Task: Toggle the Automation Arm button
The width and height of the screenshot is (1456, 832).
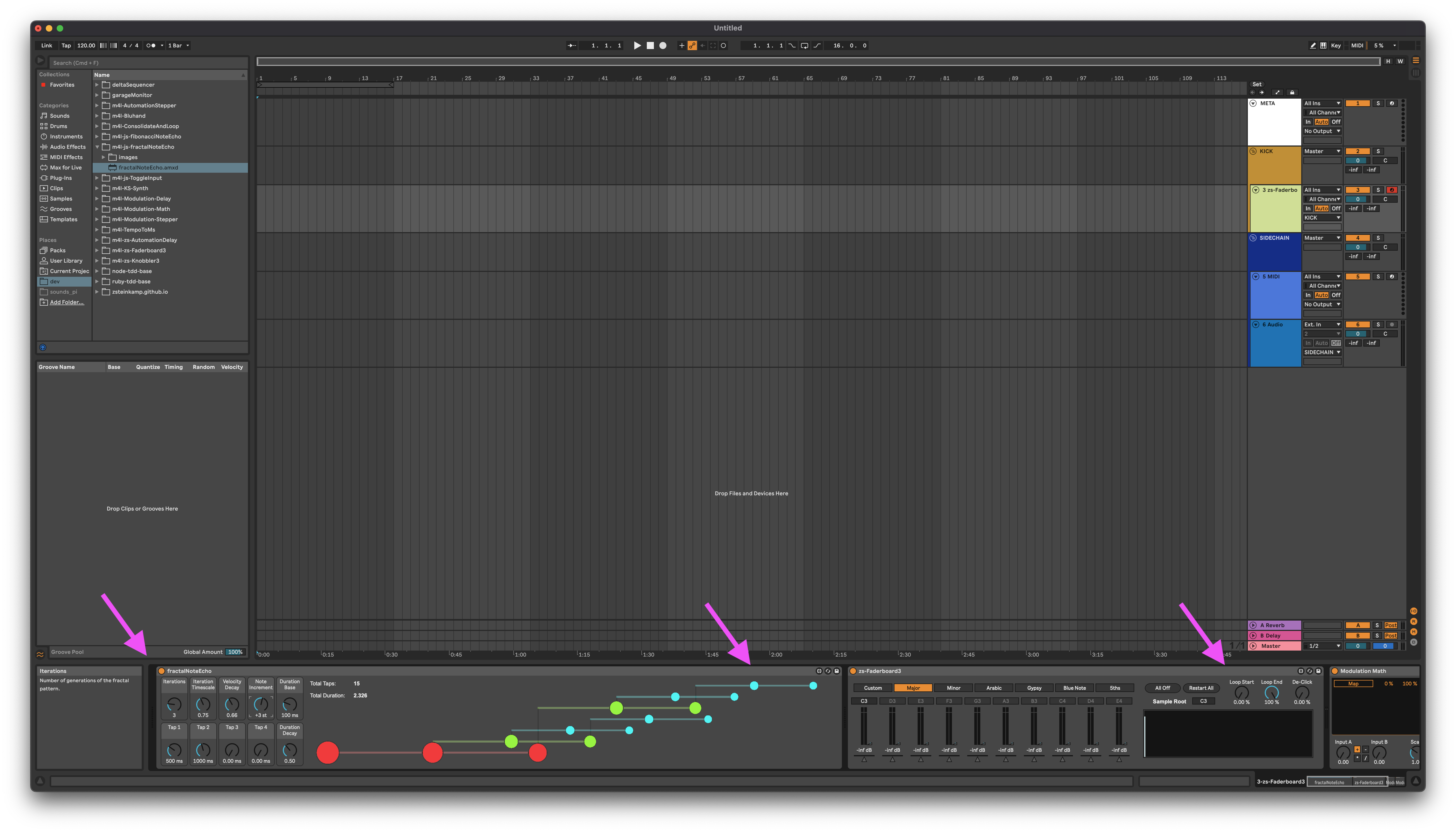Action: click(692, 46)
